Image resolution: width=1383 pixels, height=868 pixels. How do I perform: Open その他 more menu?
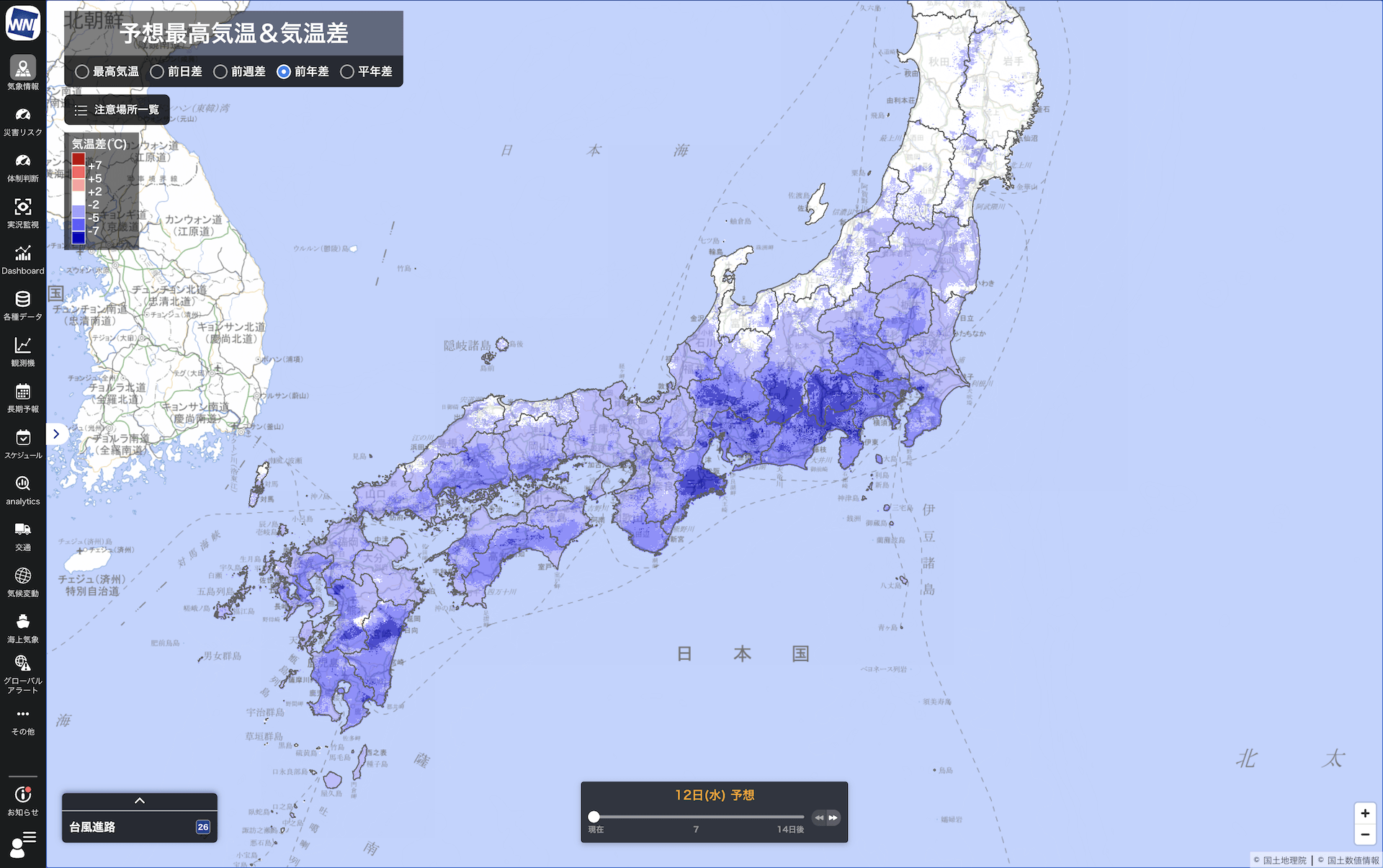pos(23,715)
